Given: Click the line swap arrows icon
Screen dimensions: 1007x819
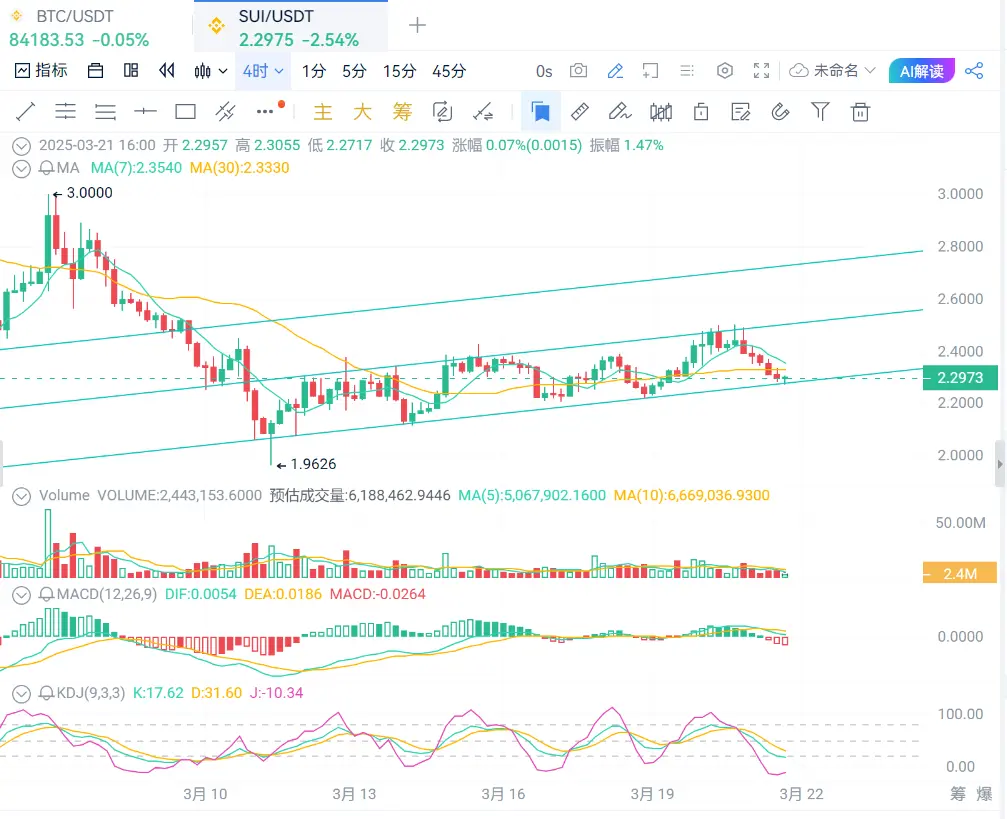Looking at the screenshot, I should (483, 112).
